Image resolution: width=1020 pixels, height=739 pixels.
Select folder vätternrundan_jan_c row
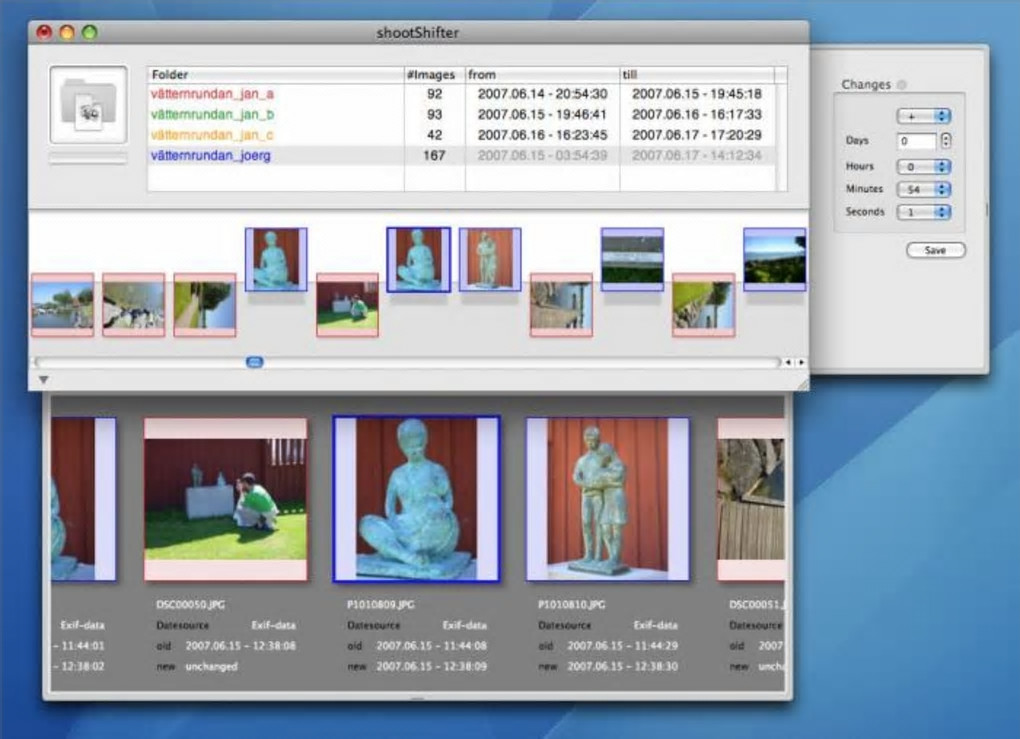tap(461, 135)
